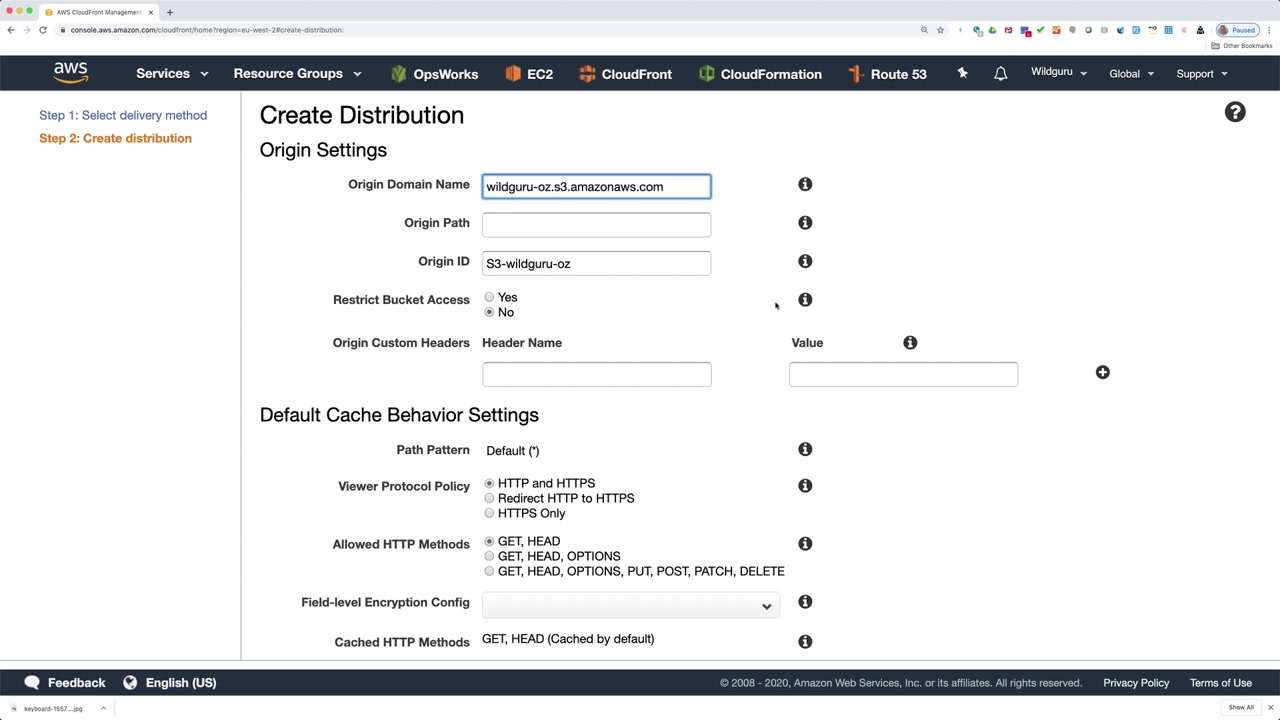Click the Feedback button in footer
This screenshot has width=1280, height=720.
coord(65,683)
